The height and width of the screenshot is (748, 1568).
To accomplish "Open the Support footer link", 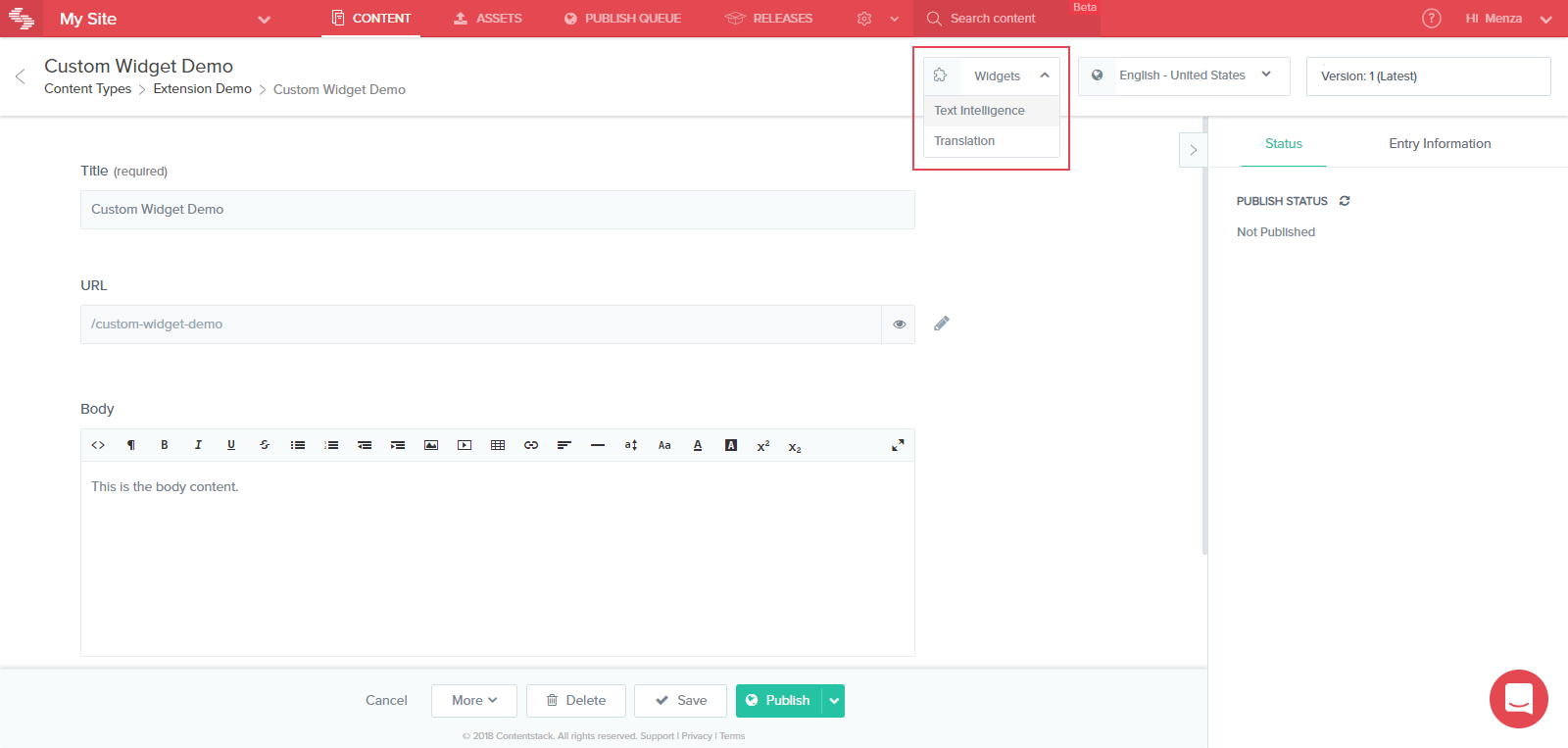I will (x=657, y=736).
